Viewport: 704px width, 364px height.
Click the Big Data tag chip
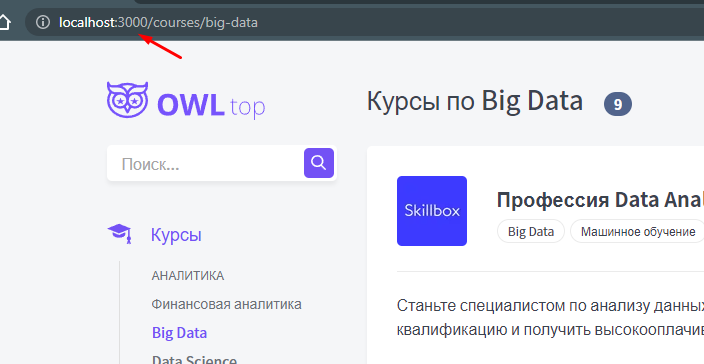pyautogui.click(x=531, y=231)
